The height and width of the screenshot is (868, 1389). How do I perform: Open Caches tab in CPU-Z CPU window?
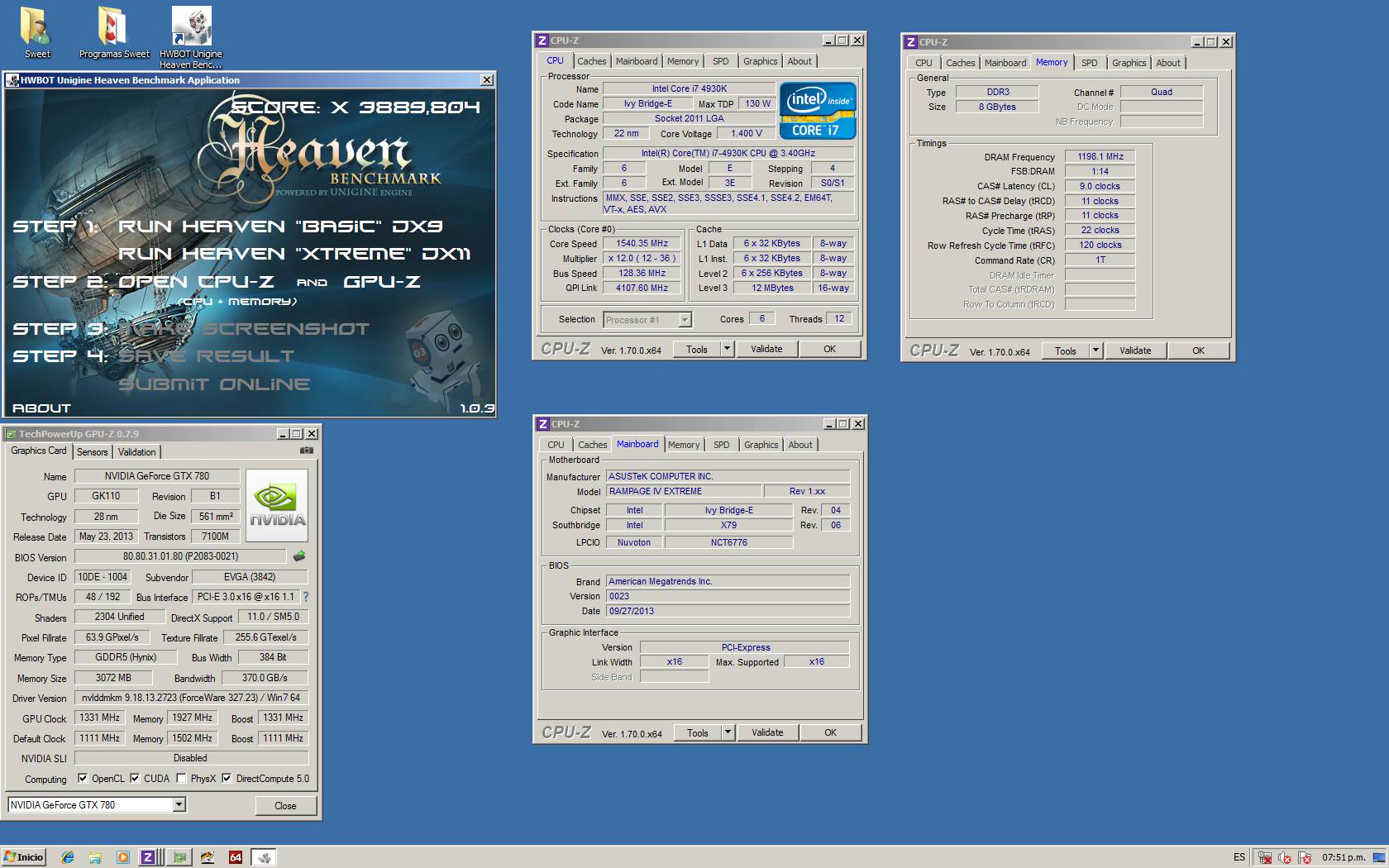[592, 61]
